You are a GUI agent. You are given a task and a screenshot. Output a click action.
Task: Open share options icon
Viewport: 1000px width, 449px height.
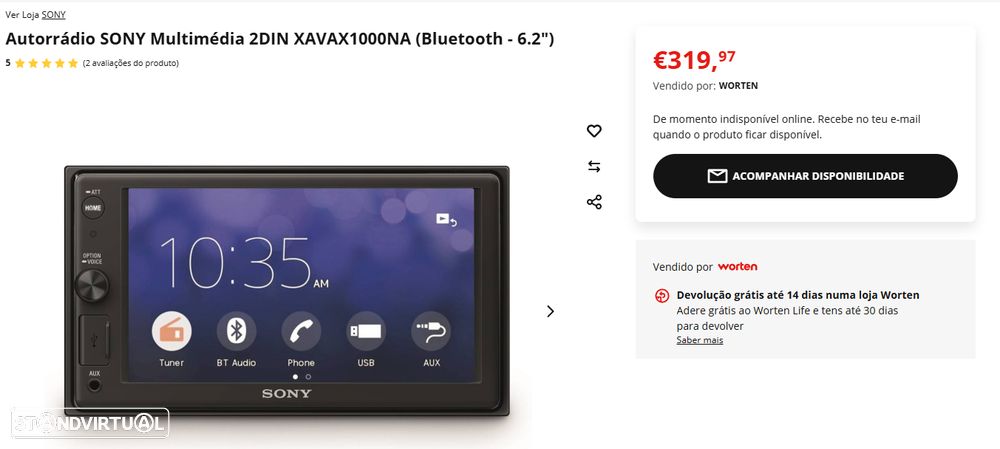point(594,202)
